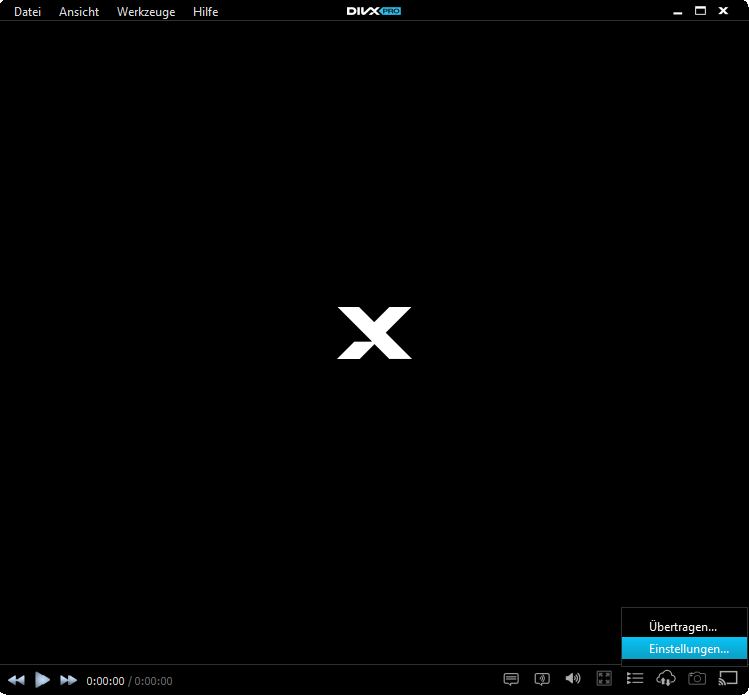Open the Ansicht menu
749x696 pixels.
tap(79, 12)
